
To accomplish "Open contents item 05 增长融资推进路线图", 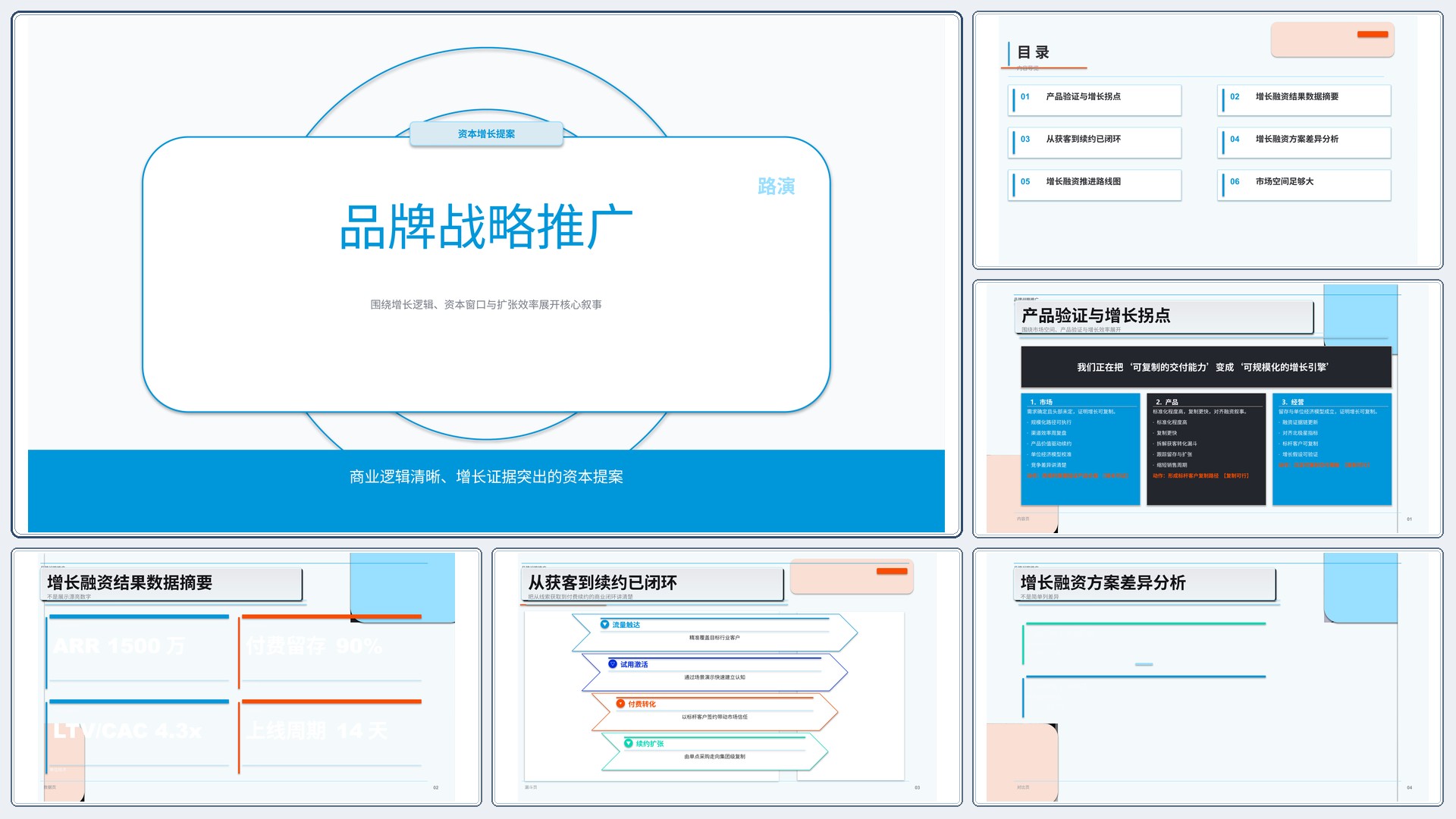I will point(1095,184).
